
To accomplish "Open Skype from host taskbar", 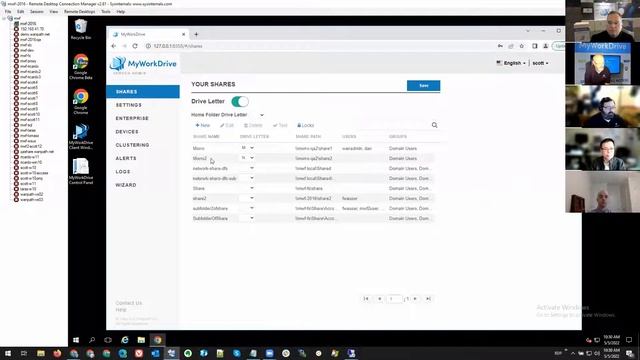I will [237, 353].
